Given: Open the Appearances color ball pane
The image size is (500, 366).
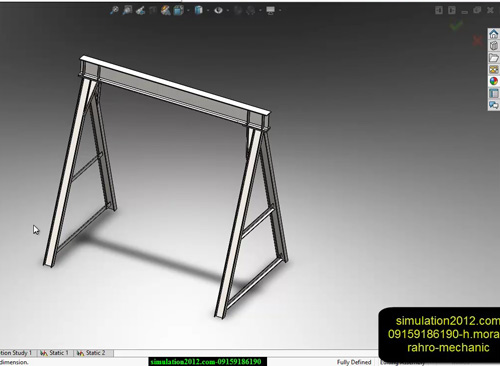Looking at the screenshot, I should point(494,81).
